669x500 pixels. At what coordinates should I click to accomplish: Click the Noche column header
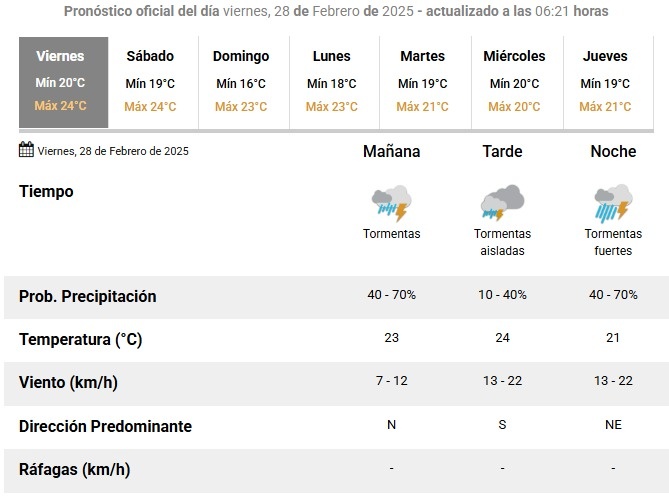[x=613, y=151]
